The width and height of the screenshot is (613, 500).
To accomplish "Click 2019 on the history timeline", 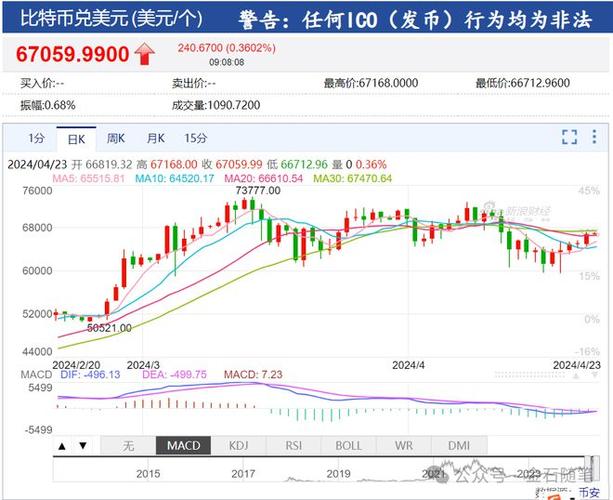I will click(339, 474).
